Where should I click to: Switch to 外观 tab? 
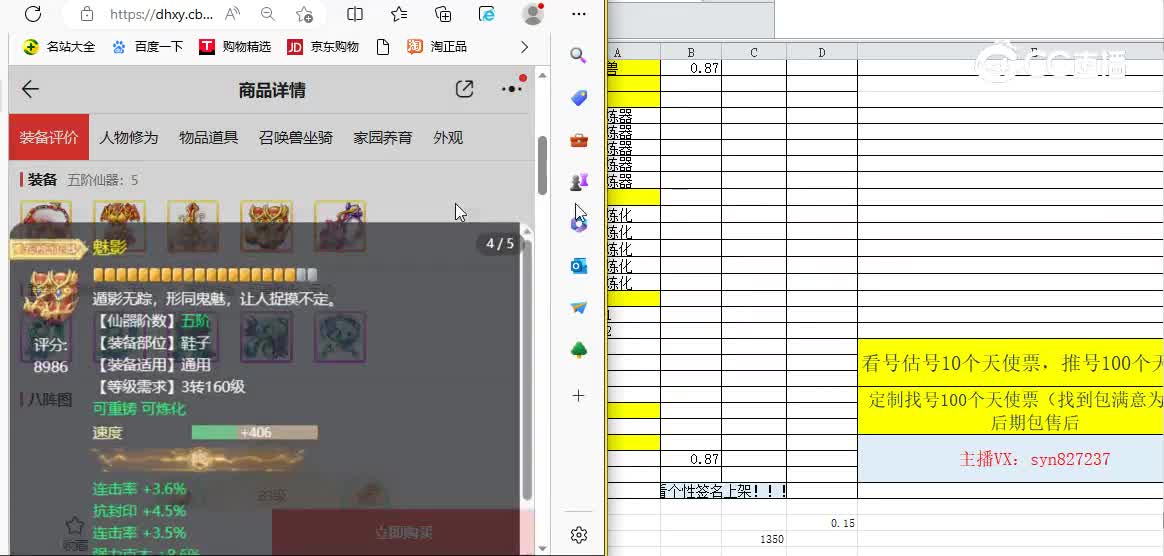(448, 137)
